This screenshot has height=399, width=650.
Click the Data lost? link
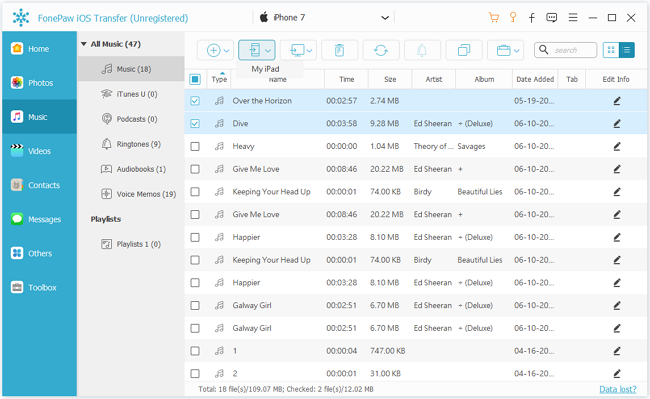click(617, 389)
